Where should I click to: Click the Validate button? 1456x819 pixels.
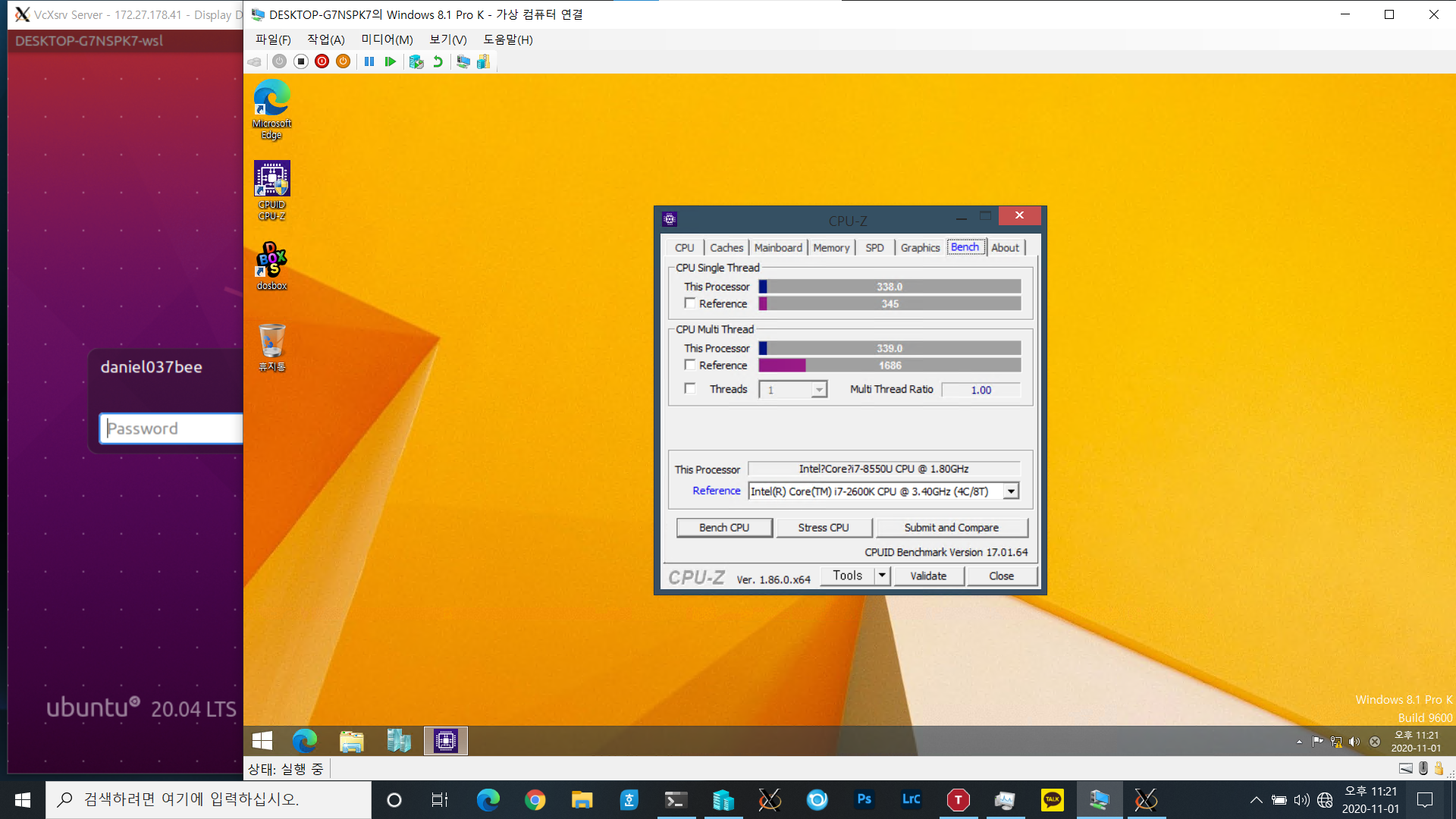click(x=928, y=576)
